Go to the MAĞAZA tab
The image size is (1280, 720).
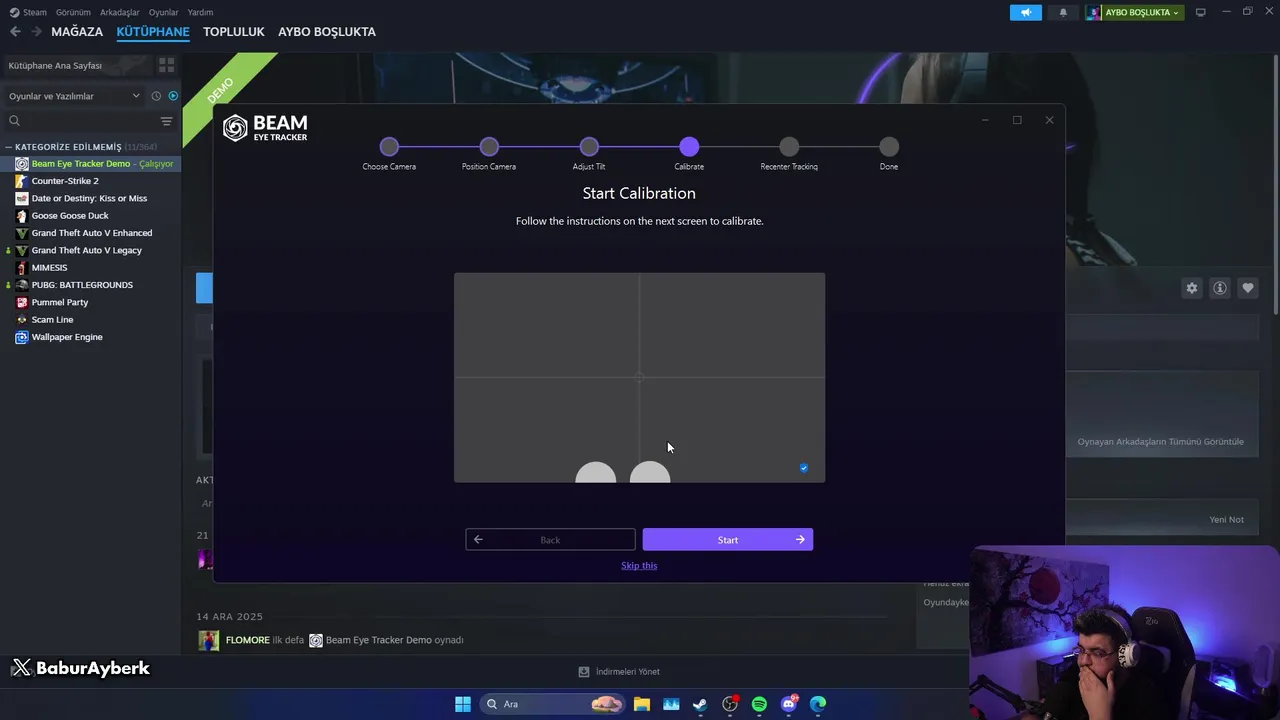[x=77, y=32]
